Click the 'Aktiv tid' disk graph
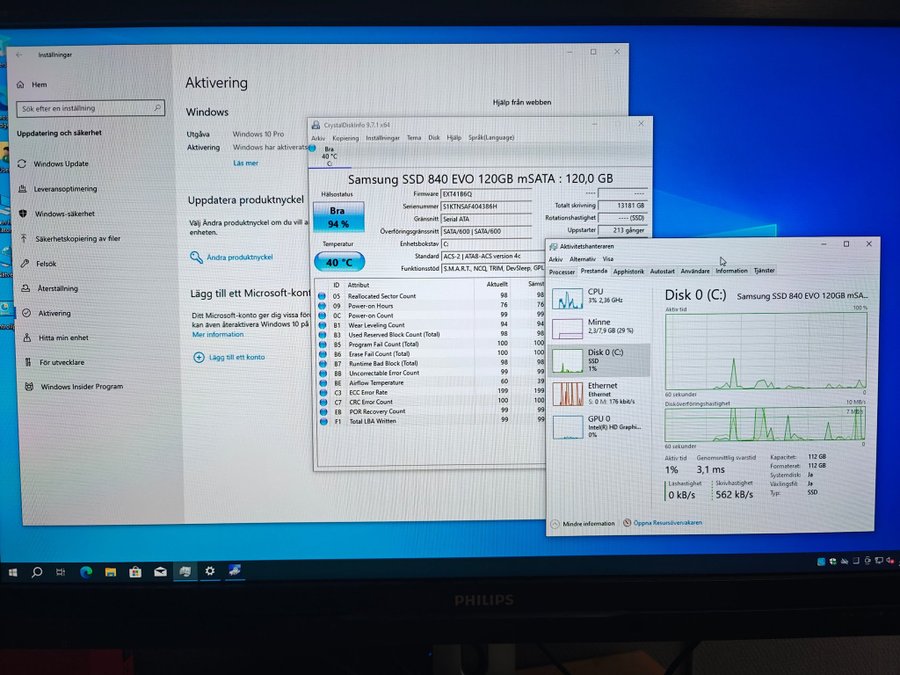This screenshot has width=900, height=675. pos(766,351)
